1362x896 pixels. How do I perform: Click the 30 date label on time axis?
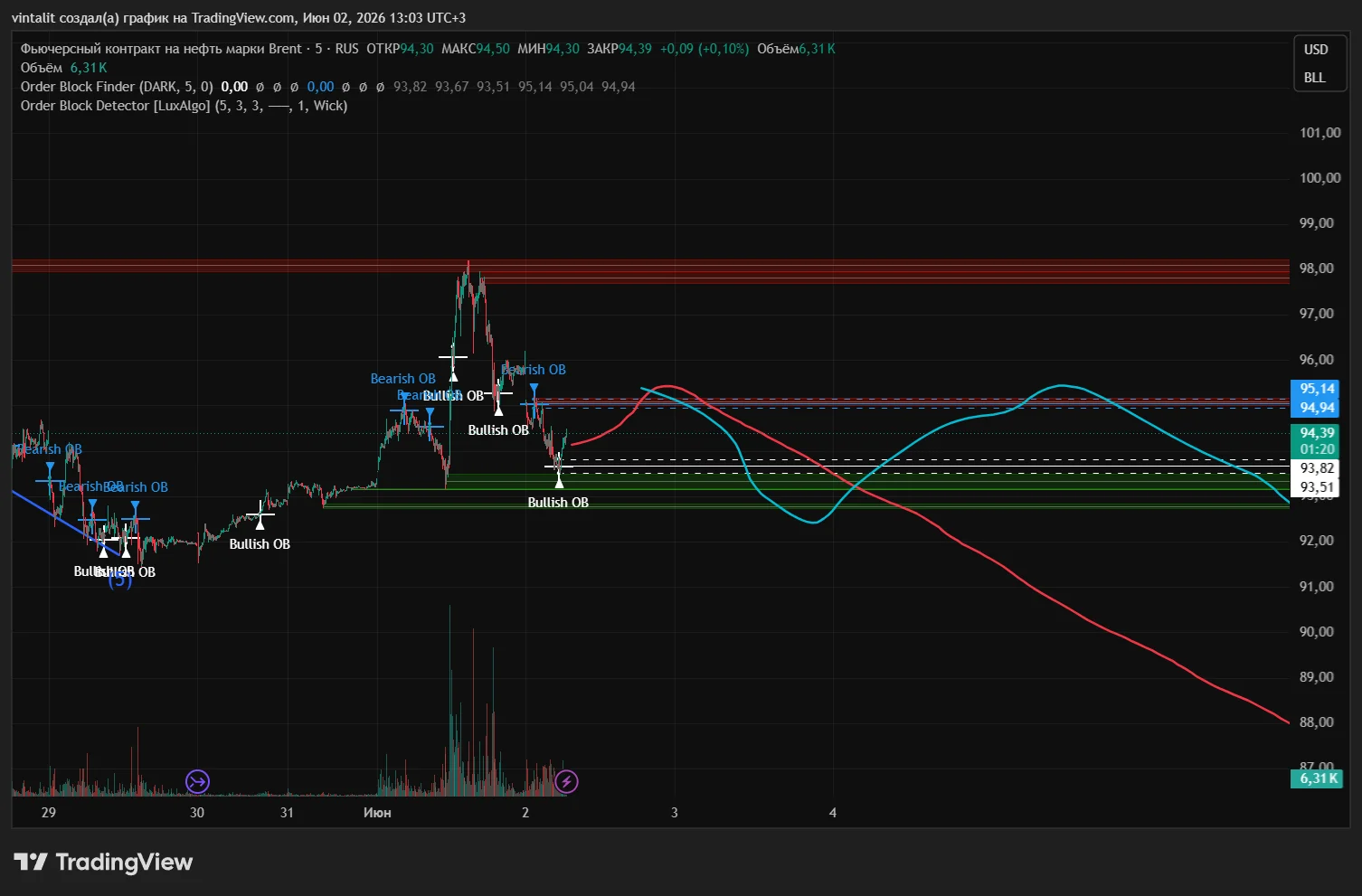[197, 813]
